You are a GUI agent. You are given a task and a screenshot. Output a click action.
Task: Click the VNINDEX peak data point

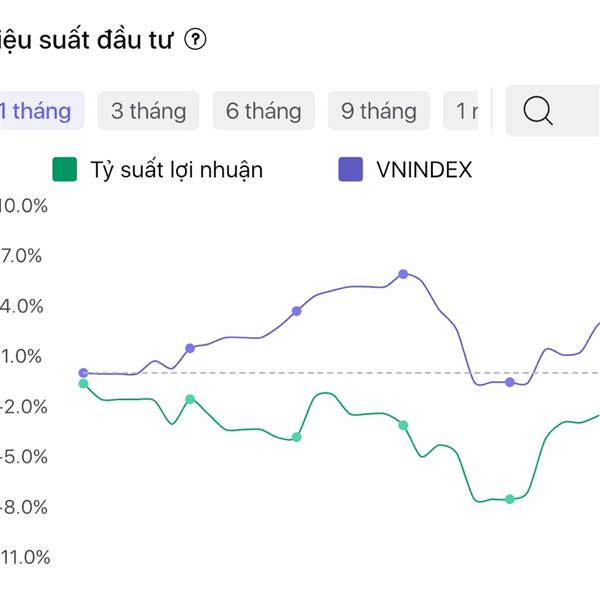403,274
